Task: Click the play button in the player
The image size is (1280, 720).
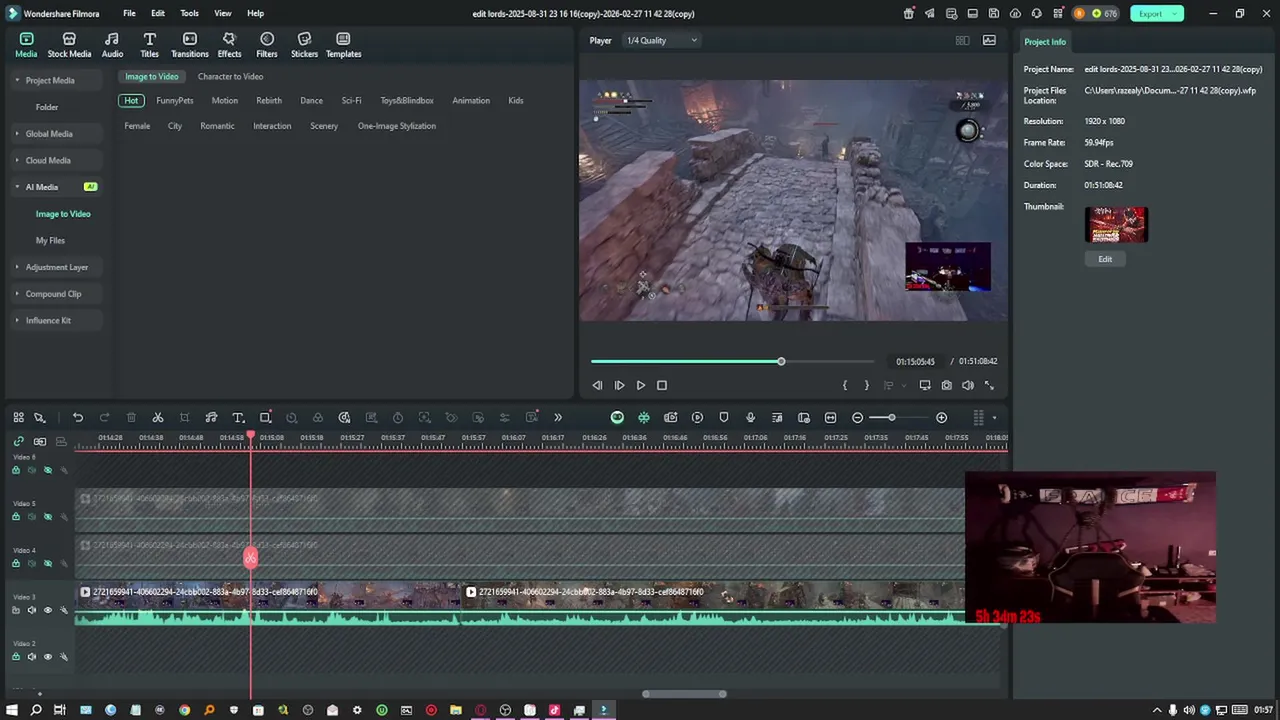Action: coord(640,385)
